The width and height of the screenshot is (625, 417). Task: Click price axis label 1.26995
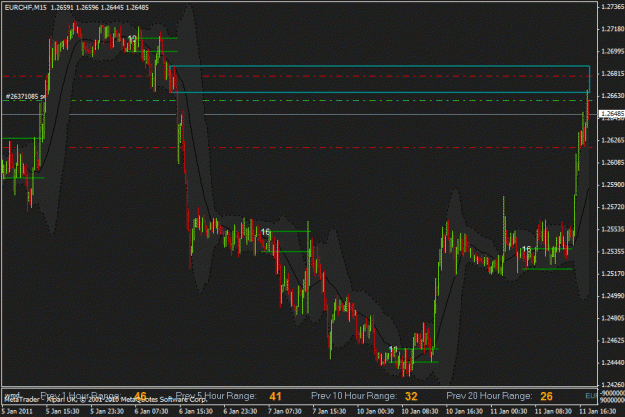coord(613,51)
